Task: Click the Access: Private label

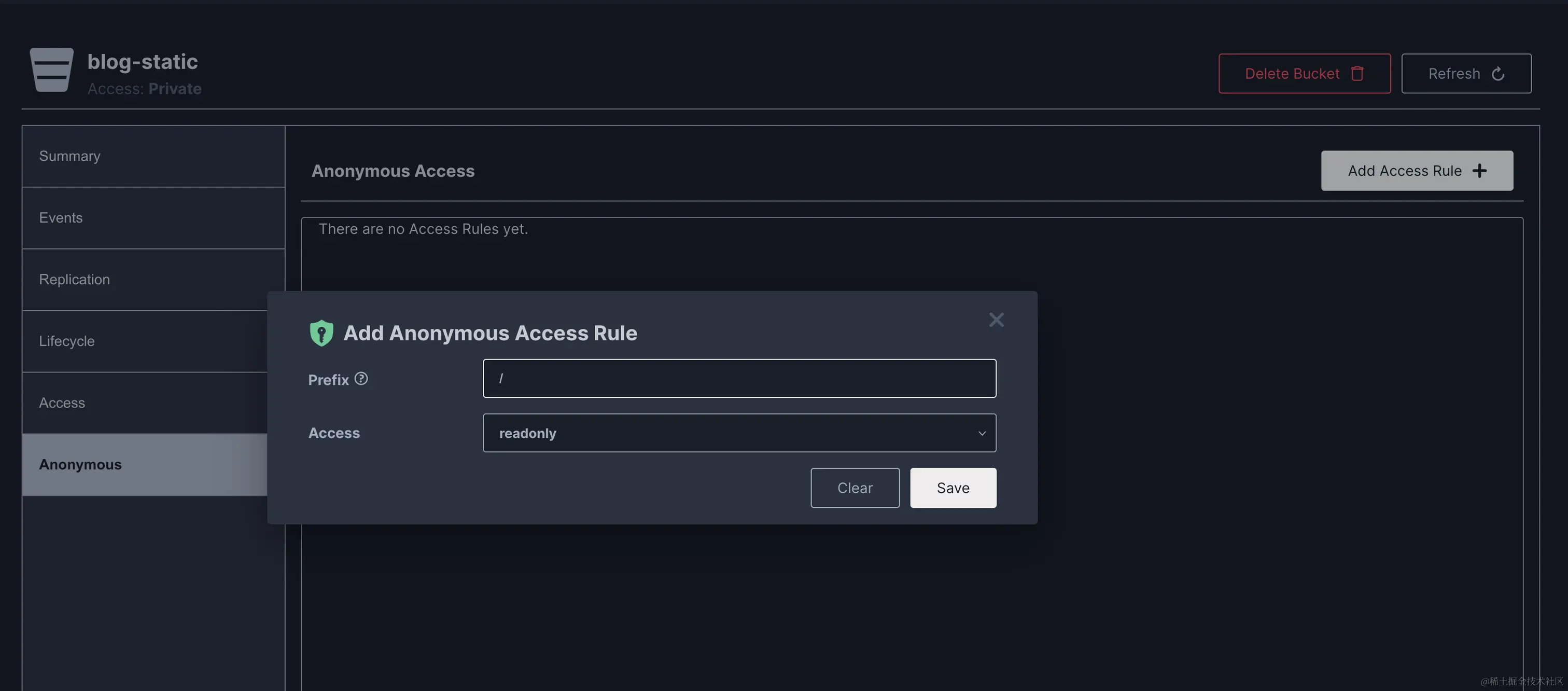Action: coord(144,89)
